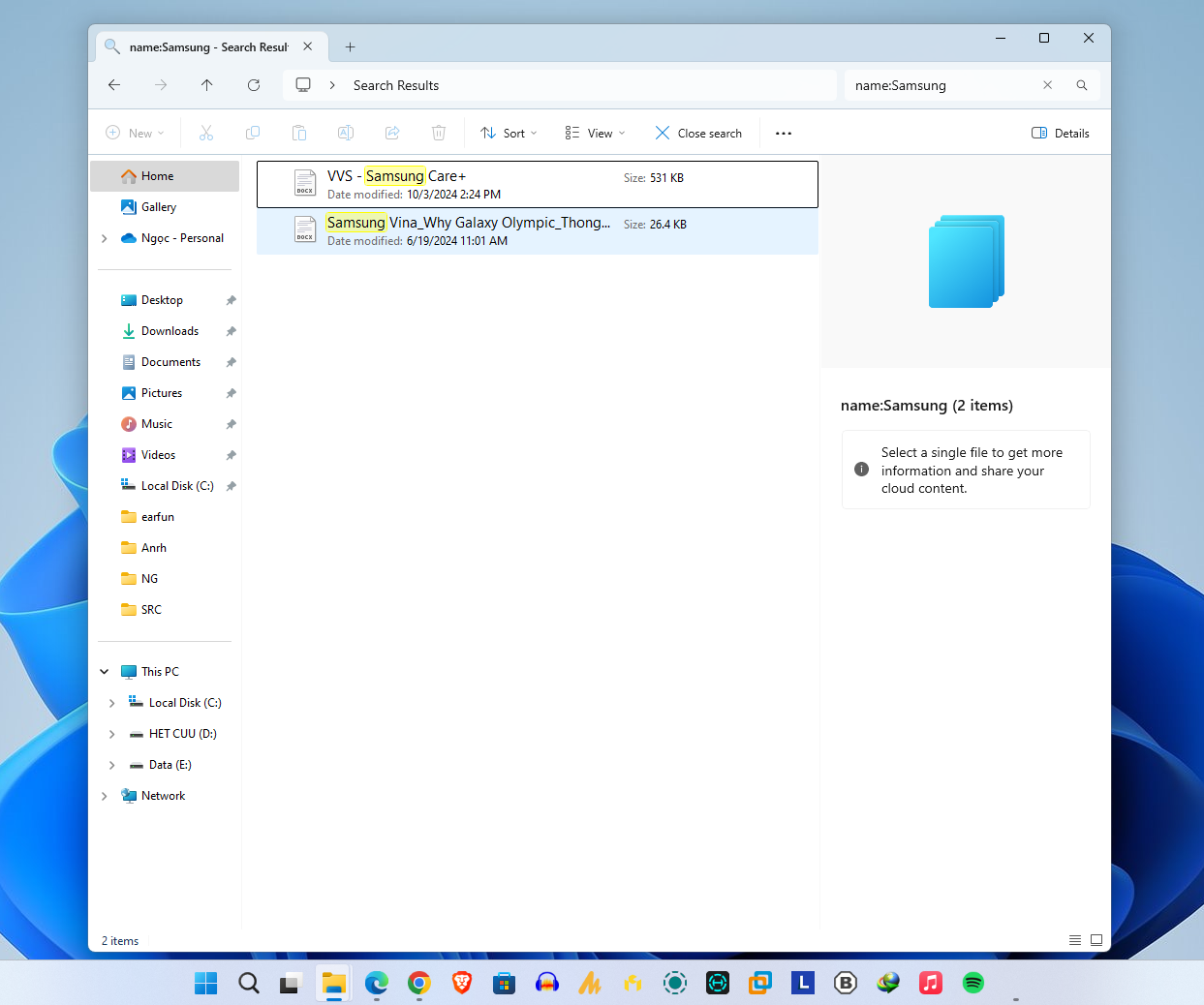The height and width of the screenshot is (1005, 1204).
Task: Click the magnifier search icon
Action: point(1082,85)
